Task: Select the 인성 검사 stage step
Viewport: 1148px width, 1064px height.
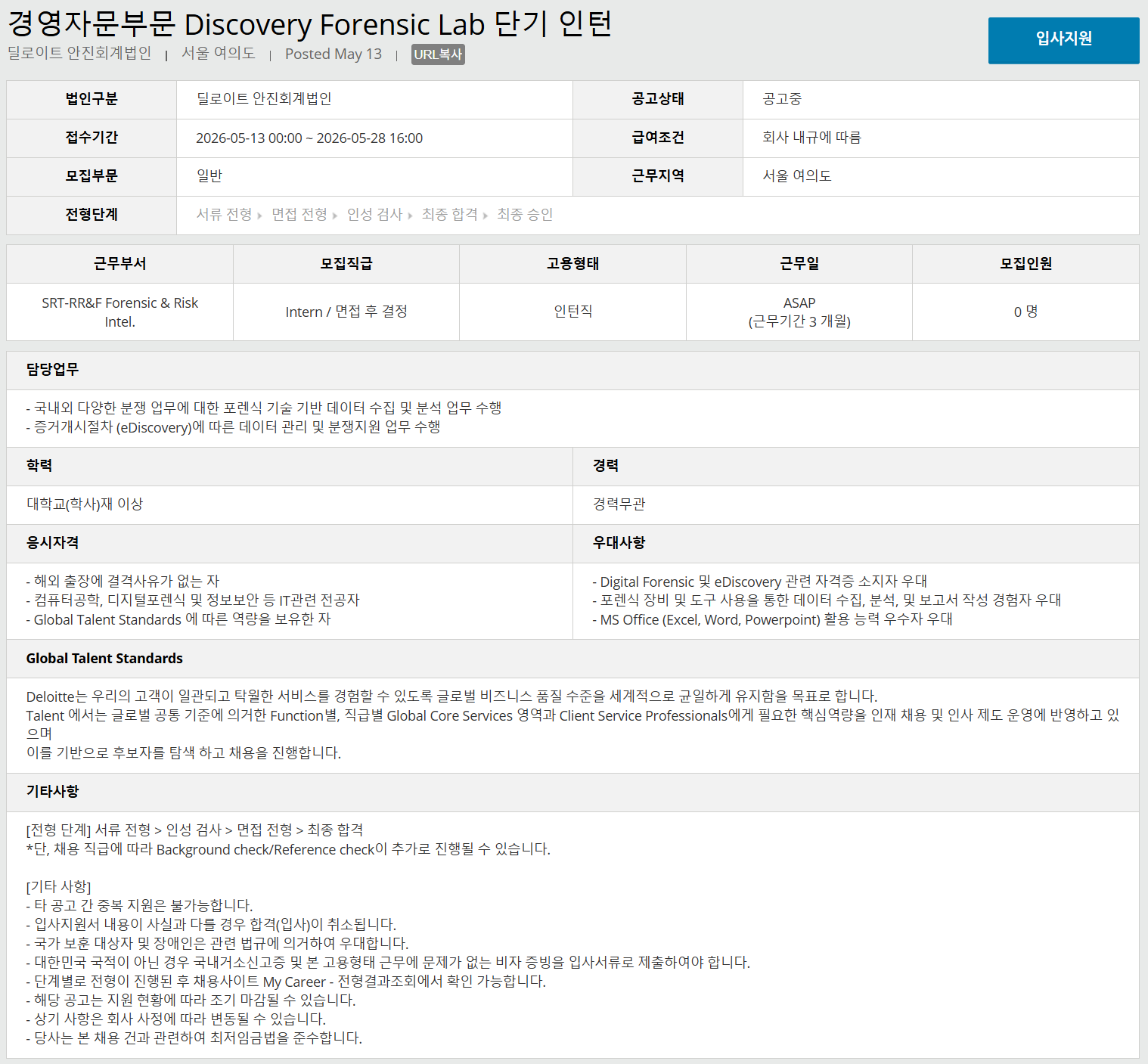Action: point(374,215)
